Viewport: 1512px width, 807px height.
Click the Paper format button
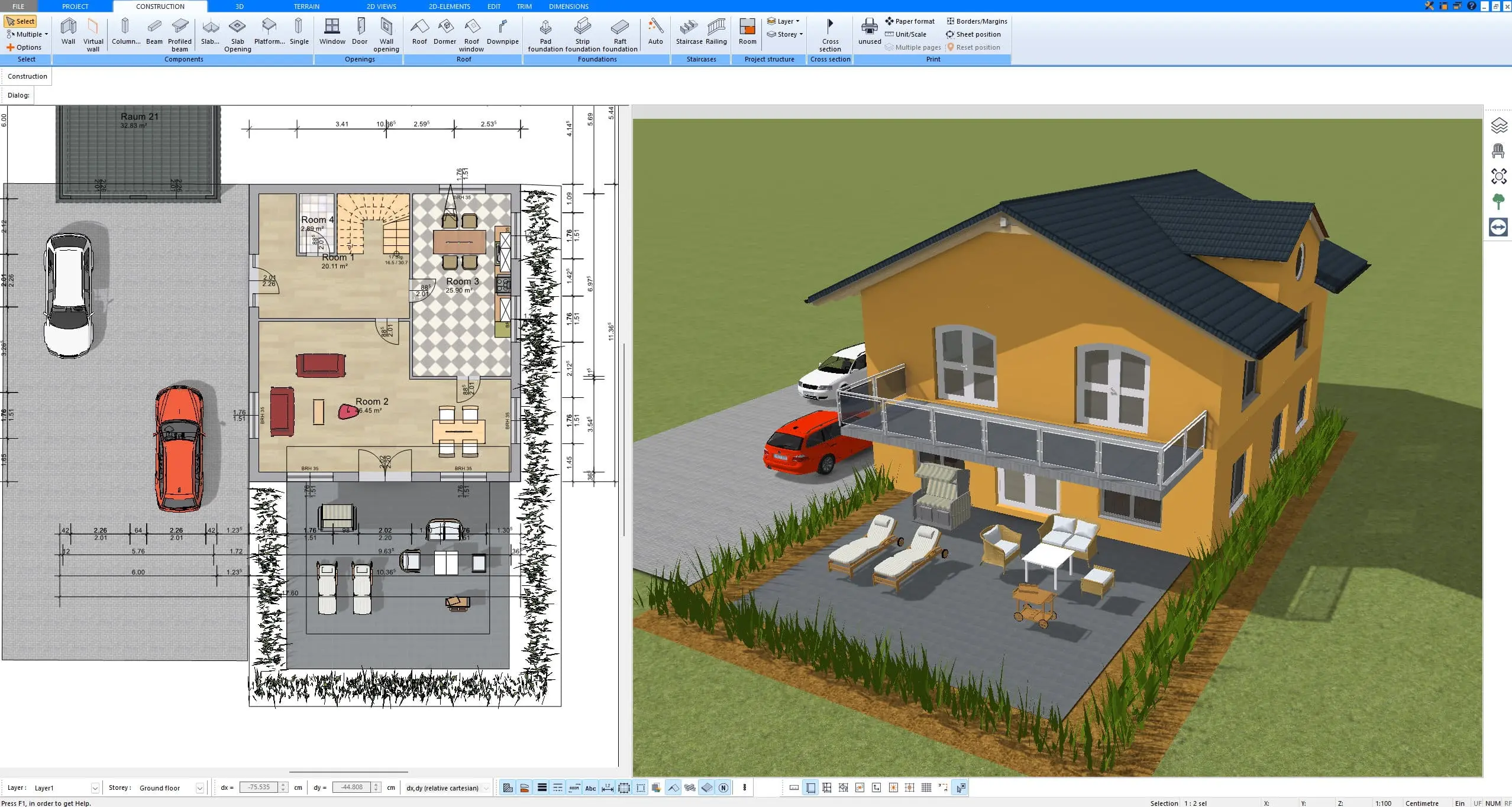(x=910, y=21)
